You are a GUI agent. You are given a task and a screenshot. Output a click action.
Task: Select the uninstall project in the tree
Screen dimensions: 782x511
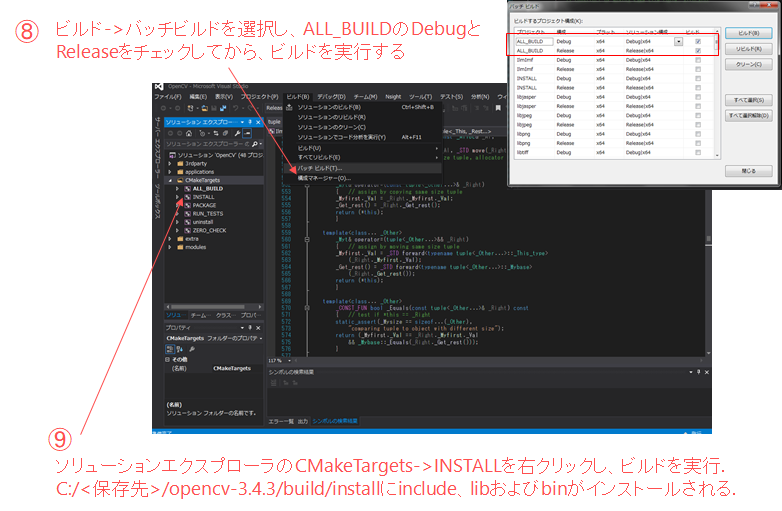coord(202,222)
